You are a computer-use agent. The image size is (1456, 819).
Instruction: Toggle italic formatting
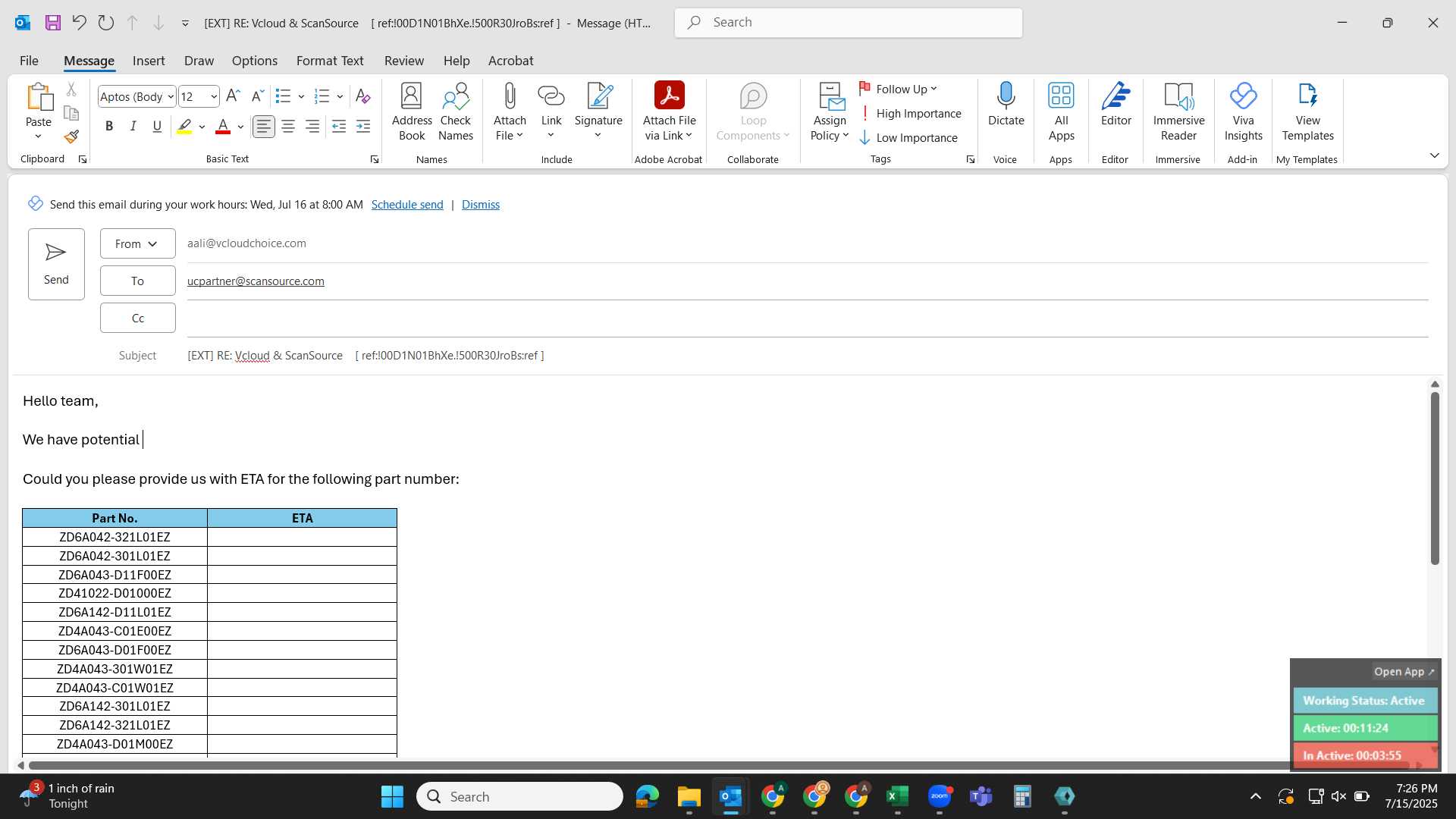(x=133, y=127)
